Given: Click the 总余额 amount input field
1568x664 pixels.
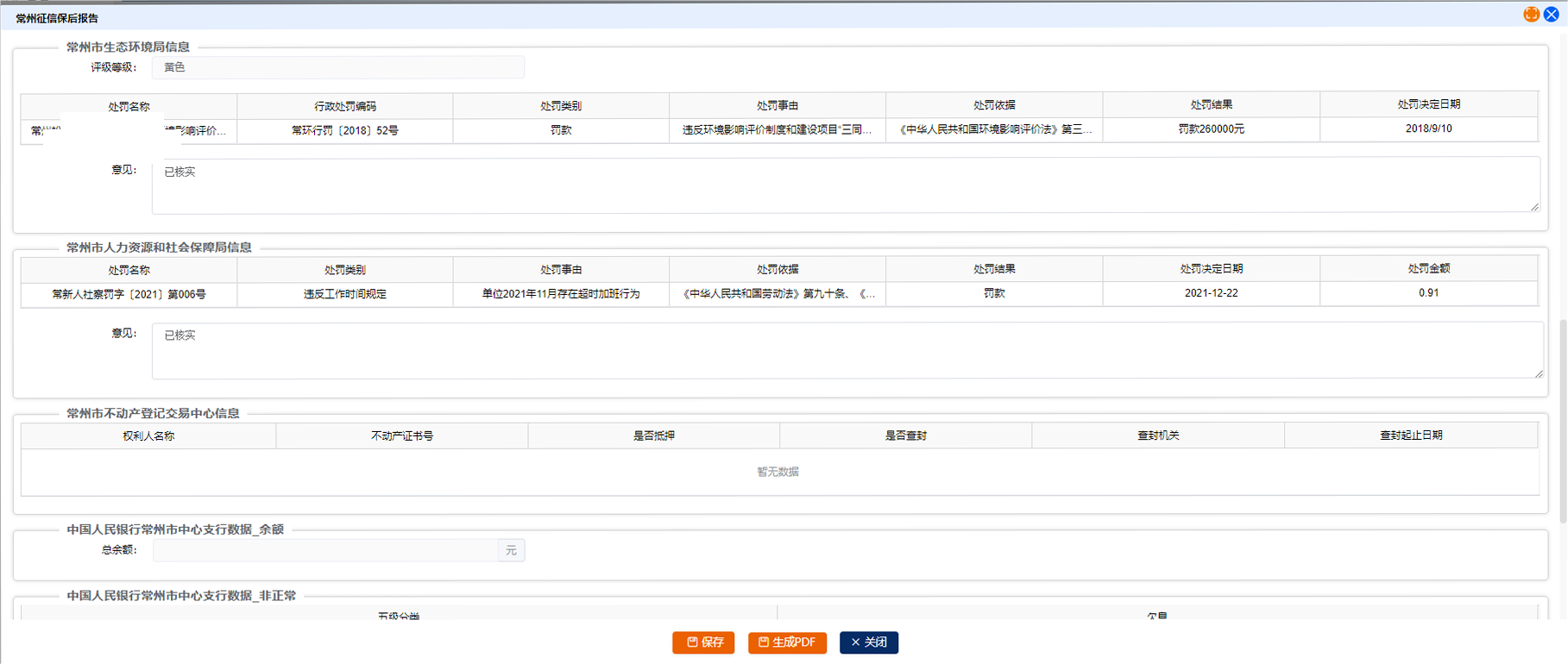Looking at the screenshot, I should [325, 550].
